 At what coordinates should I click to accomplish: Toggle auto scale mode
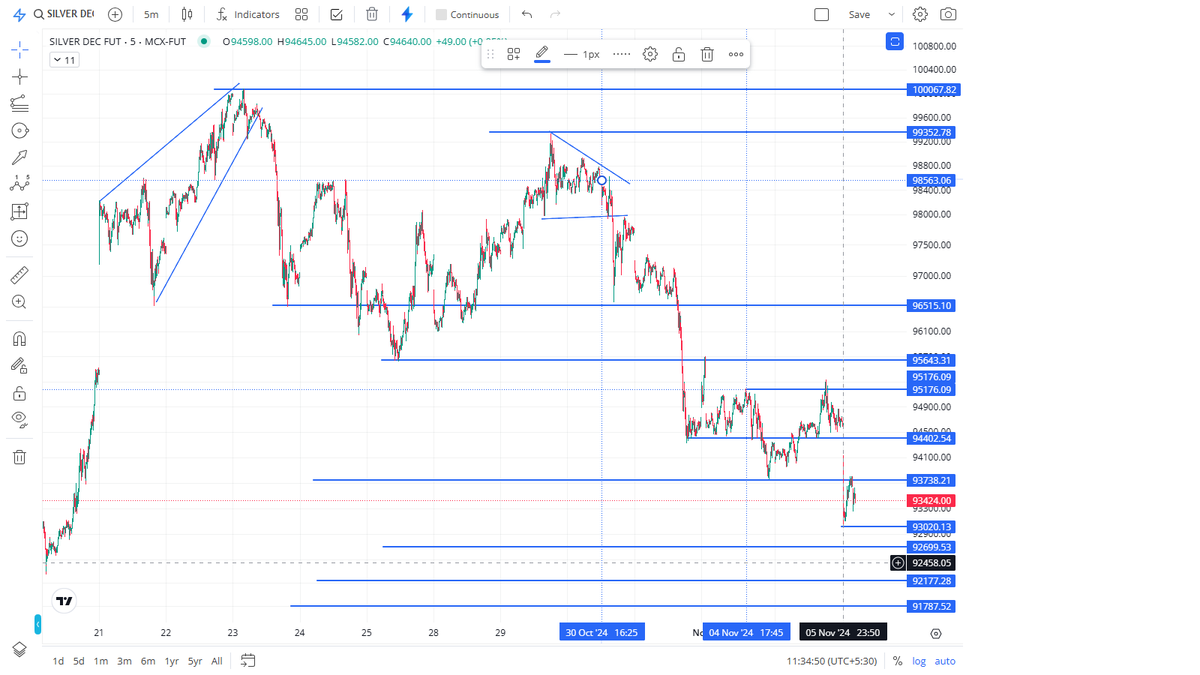coord(945,661)
